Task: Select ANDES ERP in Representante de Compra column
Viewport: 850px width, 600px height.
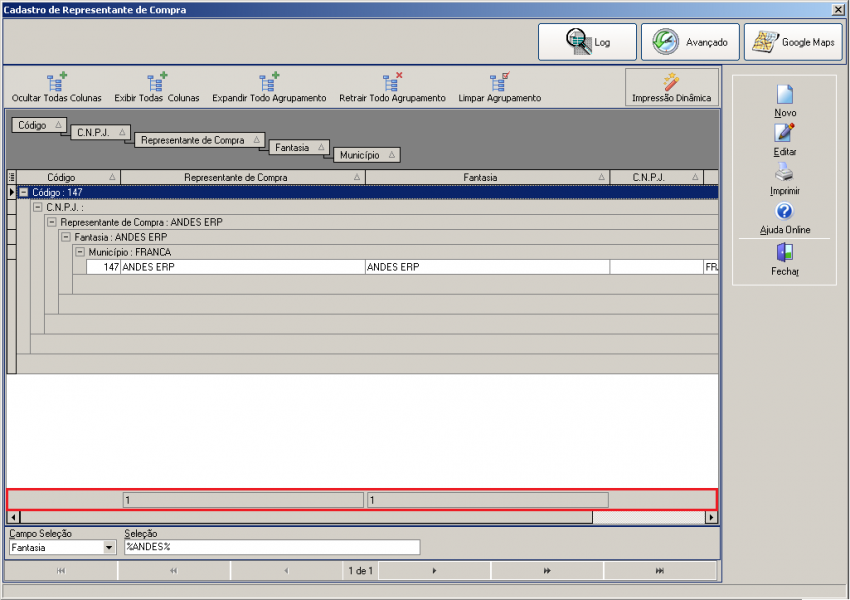Action: point(243,267)
